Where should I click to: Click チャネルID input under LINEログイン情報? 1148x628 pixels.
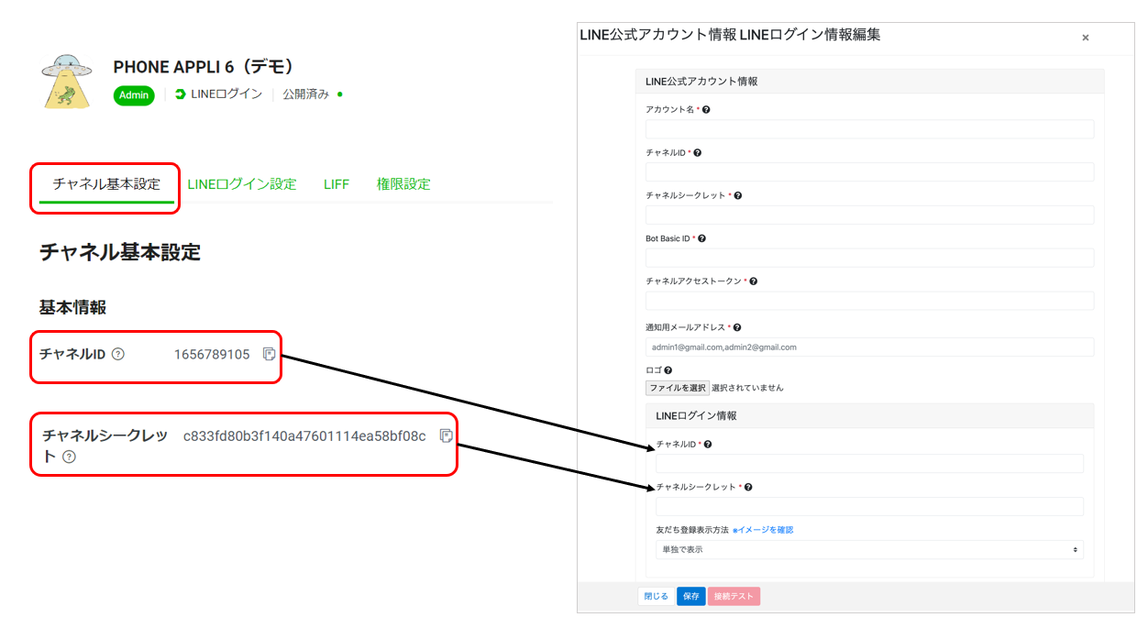coord(869,463)
